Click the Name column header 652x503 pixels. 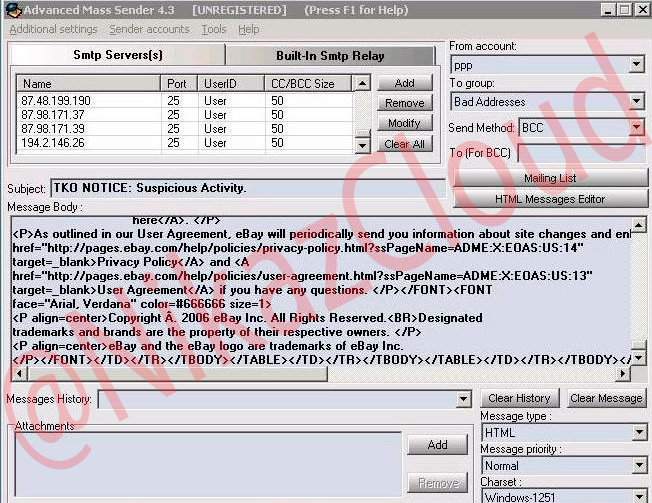point(89,84)
